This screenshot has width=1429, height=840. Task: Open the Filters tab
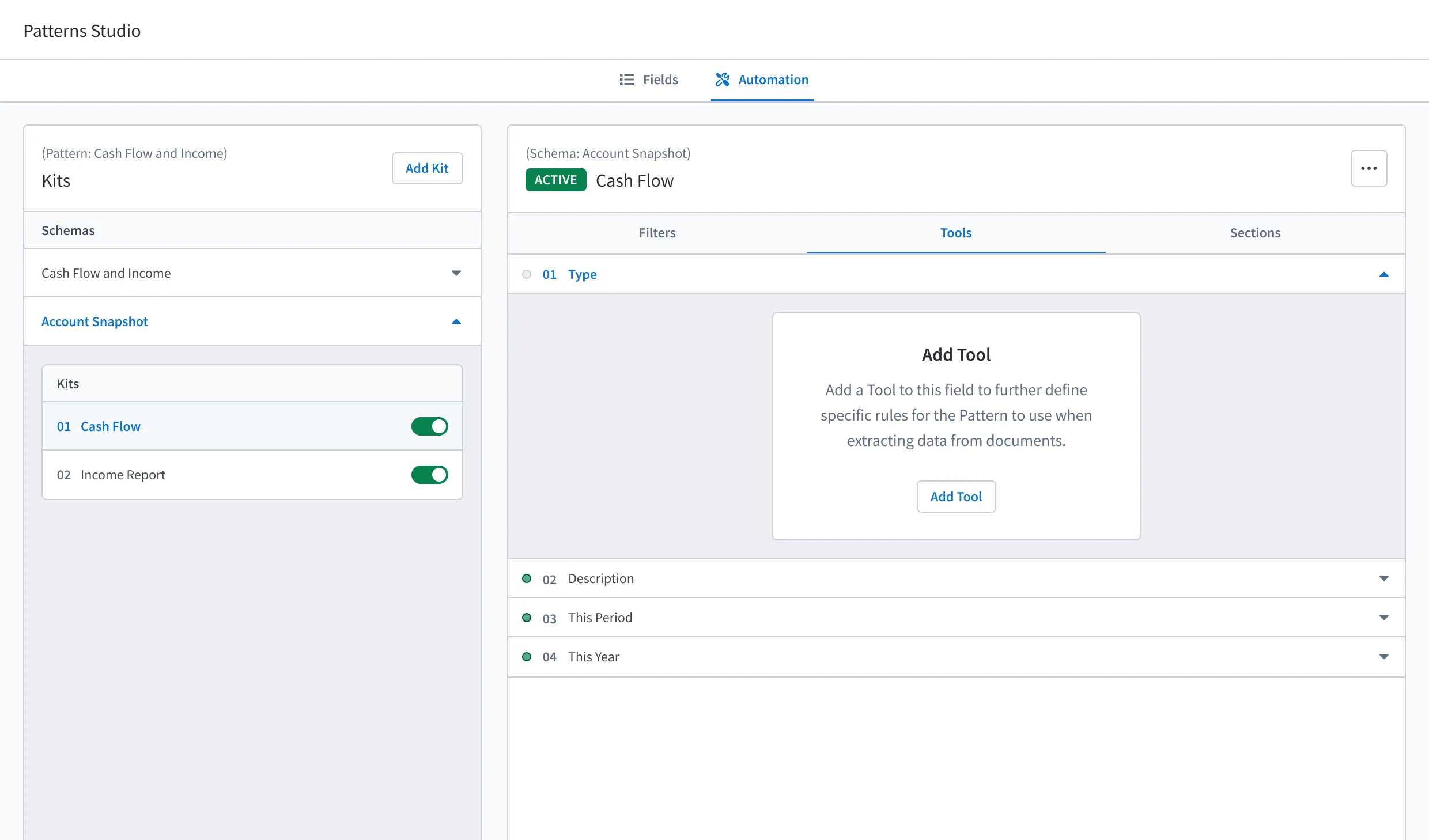click(657, 233)
